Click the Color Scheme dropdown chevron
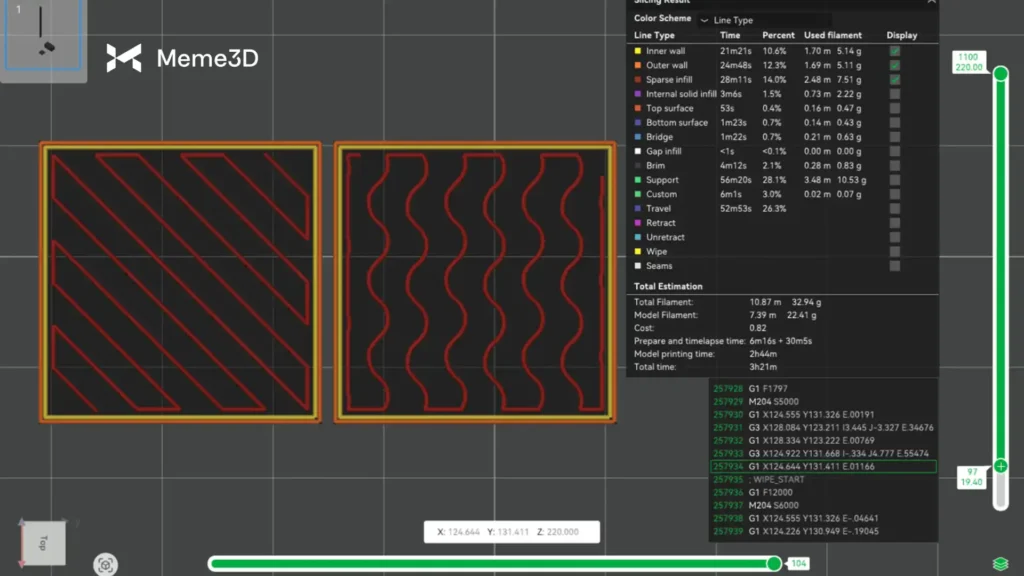 point(704,20)
